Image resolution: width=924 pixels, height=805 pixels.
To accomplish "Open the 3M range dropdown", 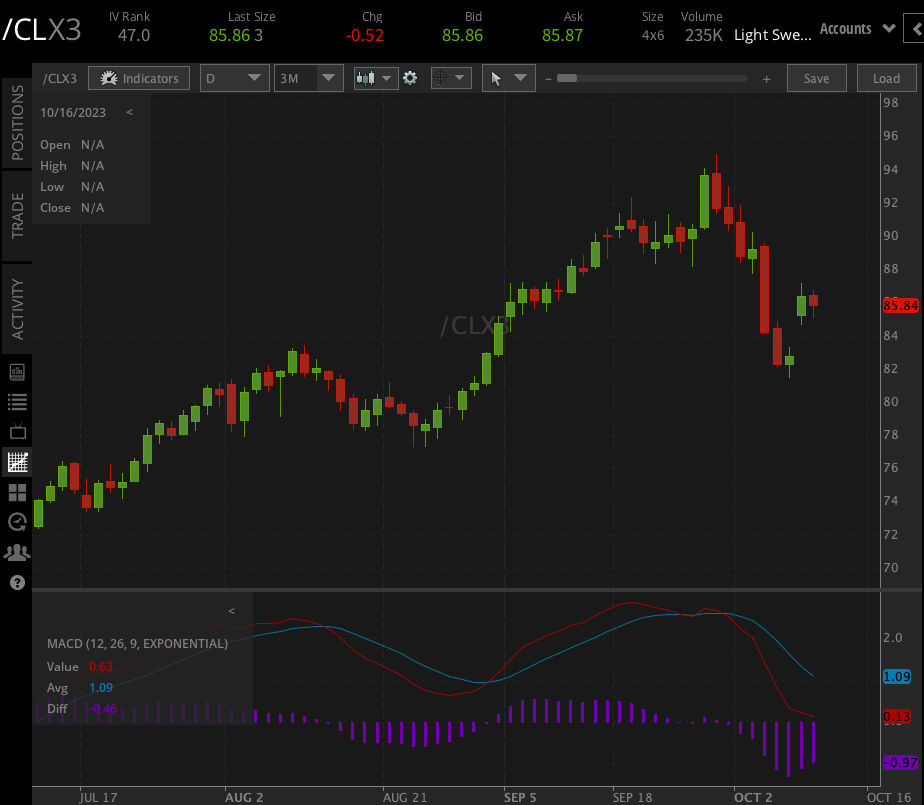I will tap(307, 78).
